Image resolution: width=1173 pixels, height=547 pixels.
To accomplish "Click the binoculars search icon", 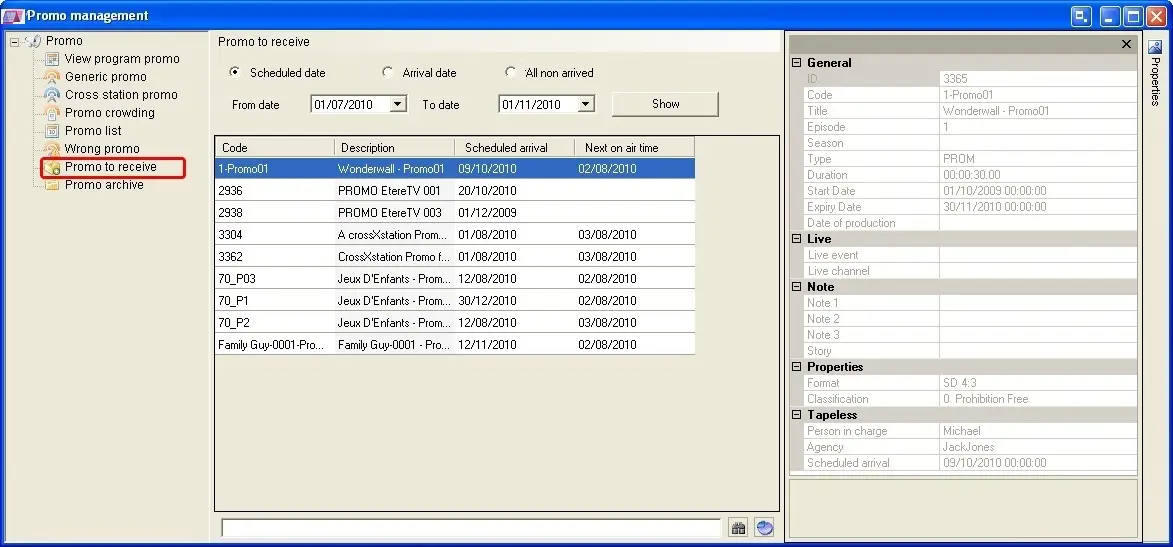I will (x=738, y=528).
